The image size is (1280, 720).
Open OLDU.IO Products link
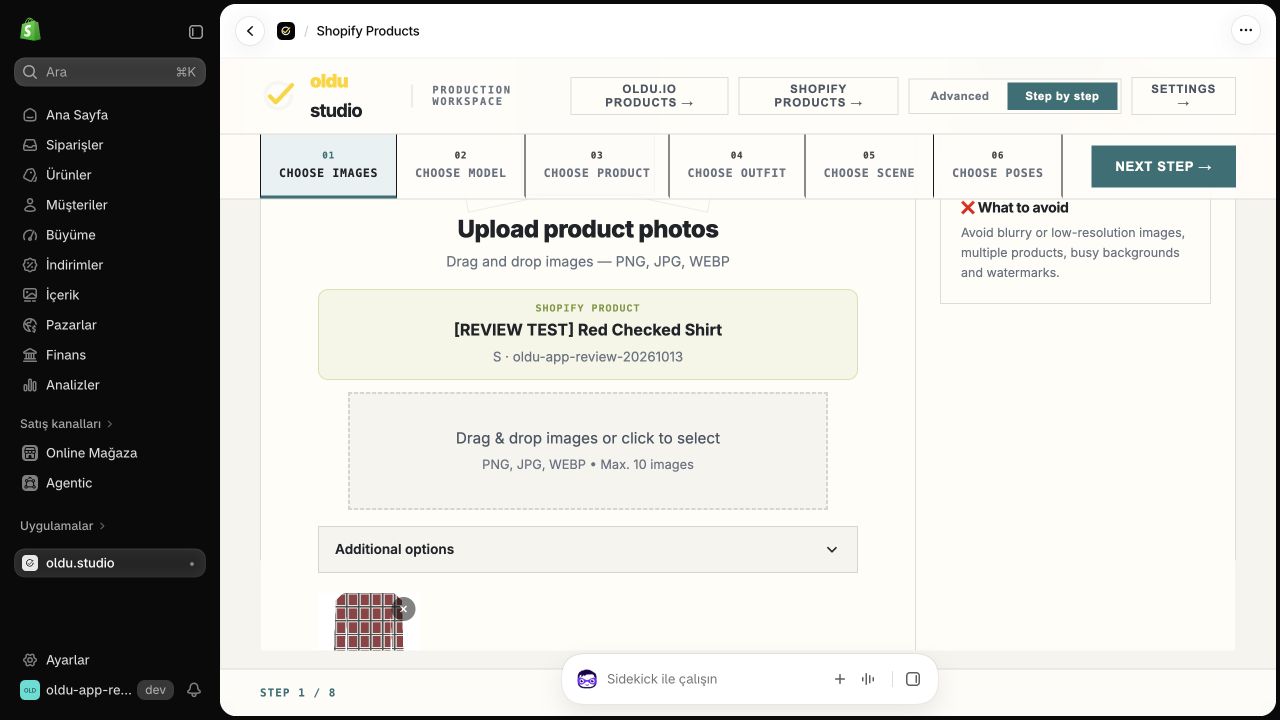point(649,96)
